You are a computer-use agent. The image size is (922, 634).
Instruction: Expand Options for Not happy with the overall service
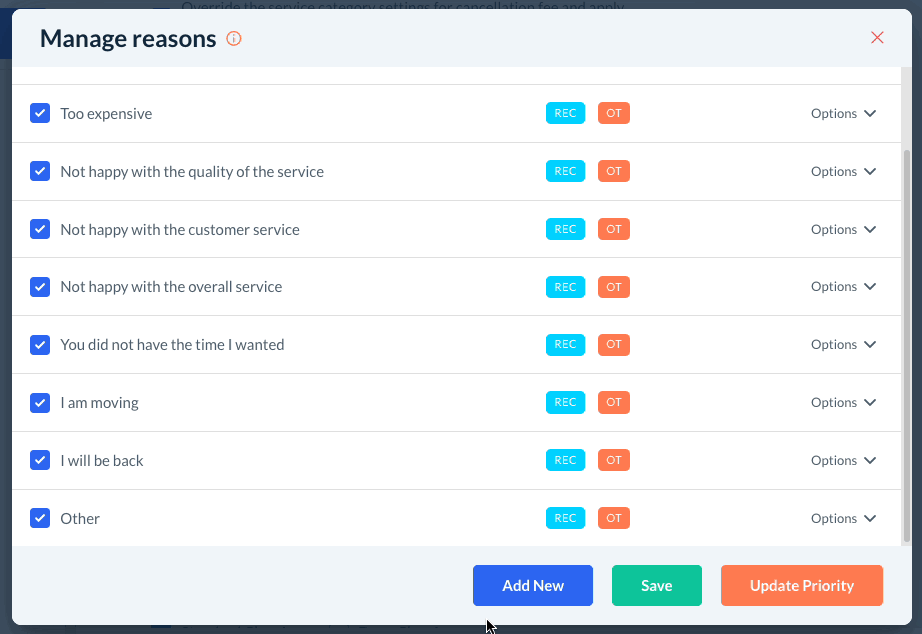pos(843,286)
